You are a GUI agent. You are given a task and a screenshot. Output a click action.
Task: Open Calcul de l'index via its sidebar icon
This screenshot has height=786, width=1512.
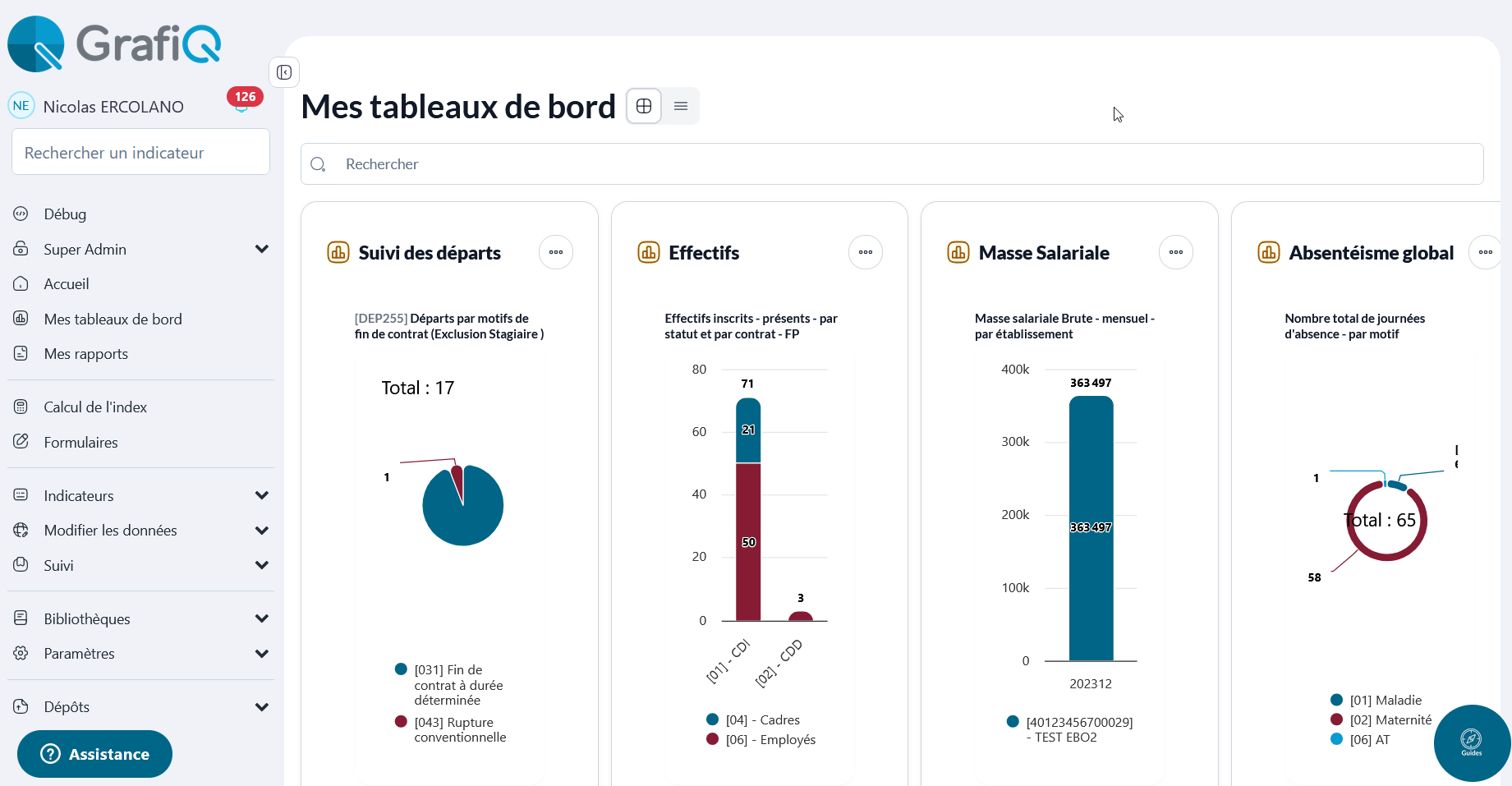coord(22,407)
